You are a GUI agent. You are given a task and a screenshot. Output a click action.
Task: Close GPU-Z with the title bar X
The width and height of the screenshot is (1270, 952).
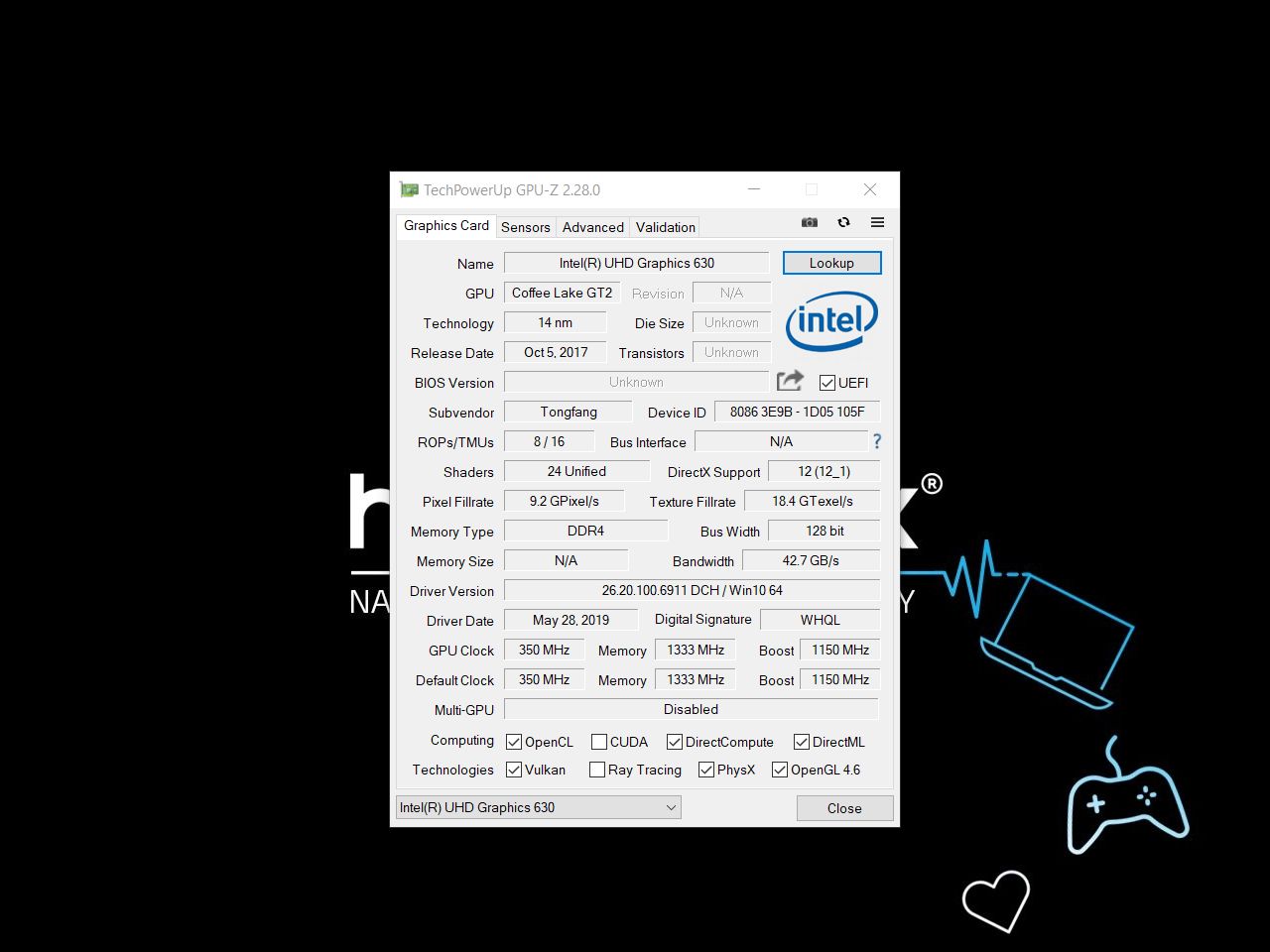[x=870, y=189]
